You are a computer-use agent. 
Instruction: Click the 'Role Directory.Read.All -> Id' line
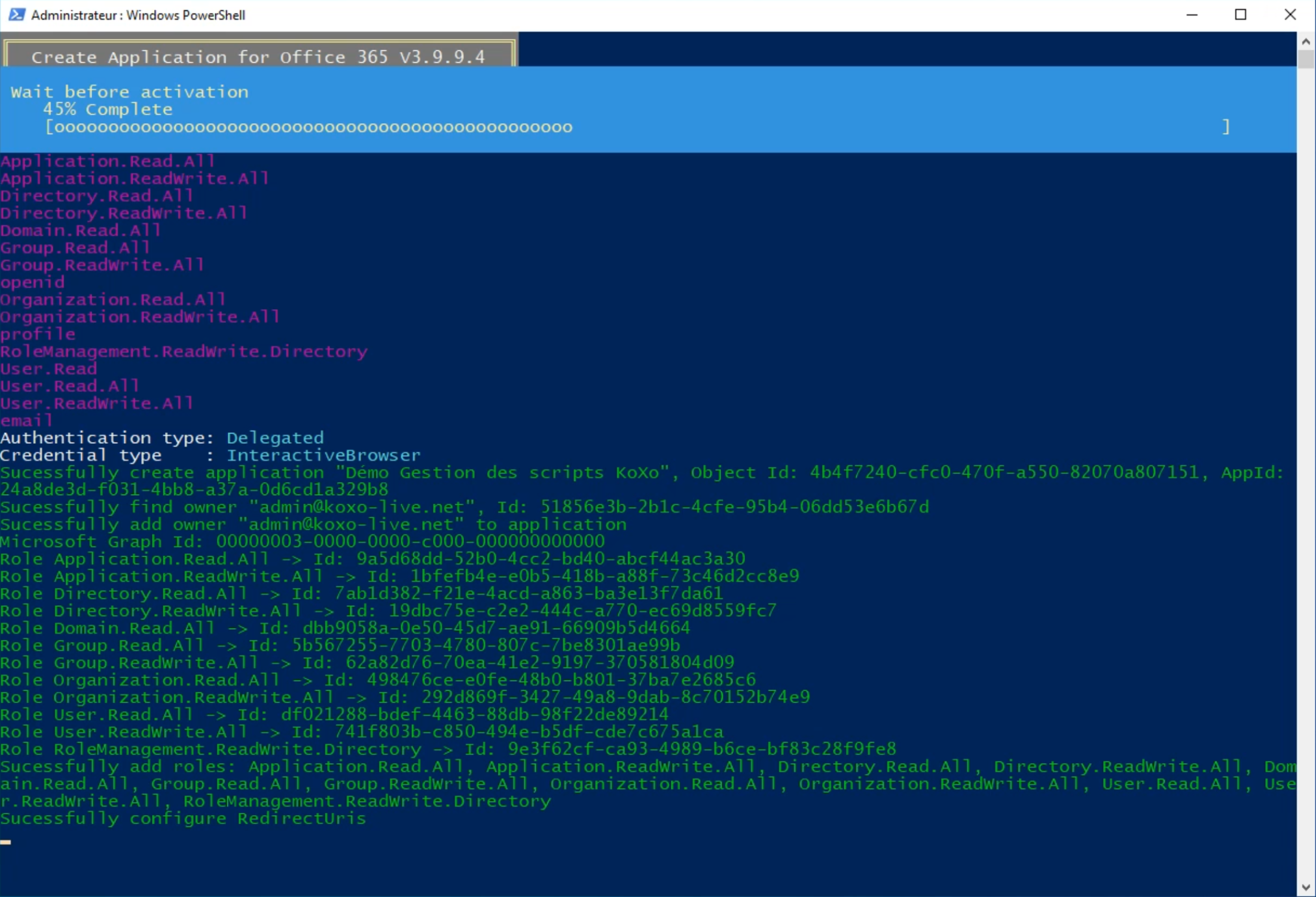(362, 594)
